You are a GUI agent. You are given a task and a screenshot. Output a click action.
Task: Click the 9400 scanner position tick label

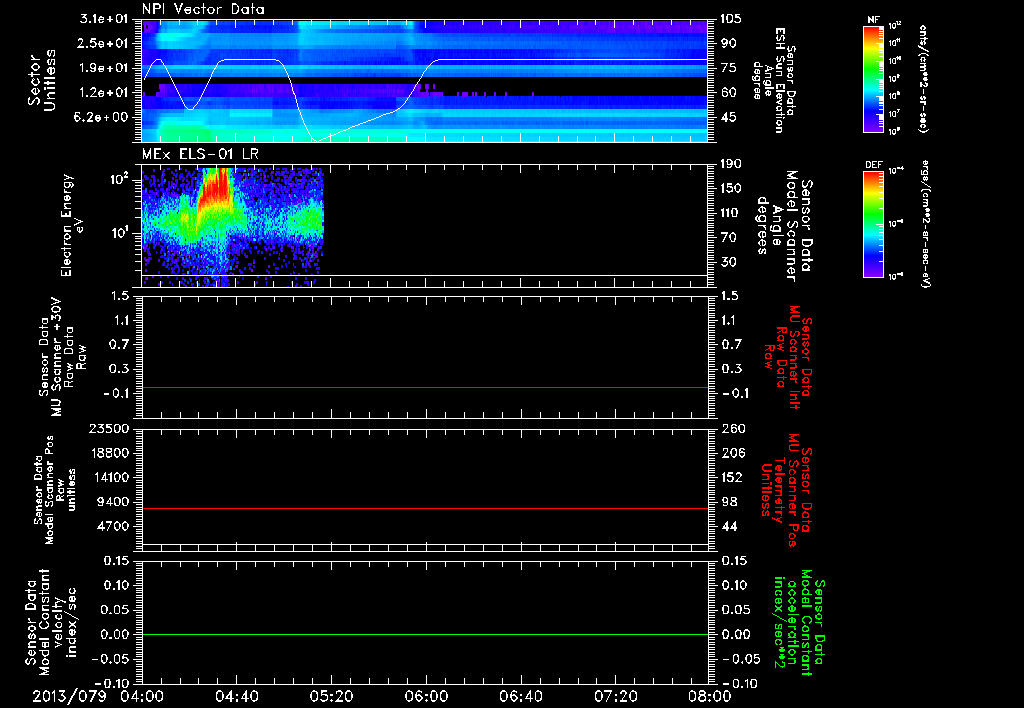114,502
